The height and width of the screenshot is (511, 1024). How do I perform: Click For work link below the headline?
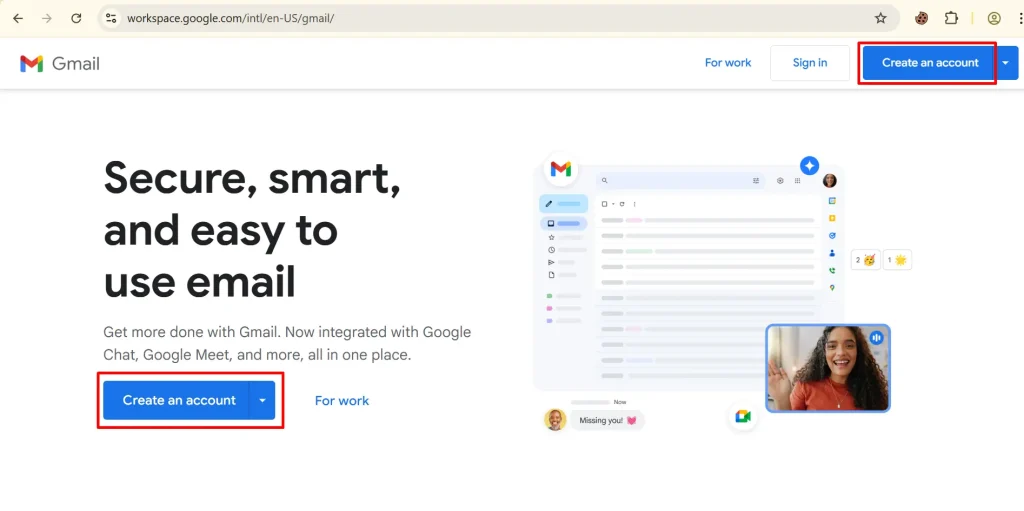pyautogui.click(x=342, y=401)
